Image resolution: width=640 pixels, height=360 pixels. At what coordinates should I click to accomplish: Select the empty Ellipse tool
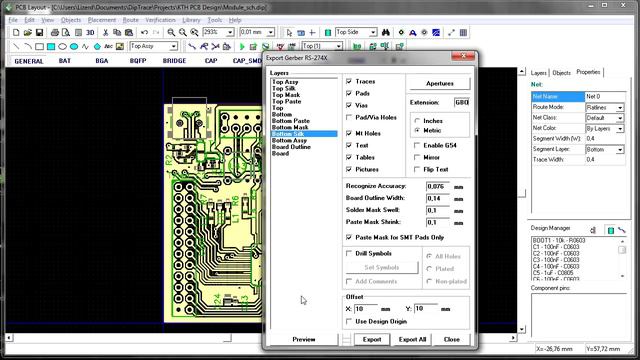(62, 46)
